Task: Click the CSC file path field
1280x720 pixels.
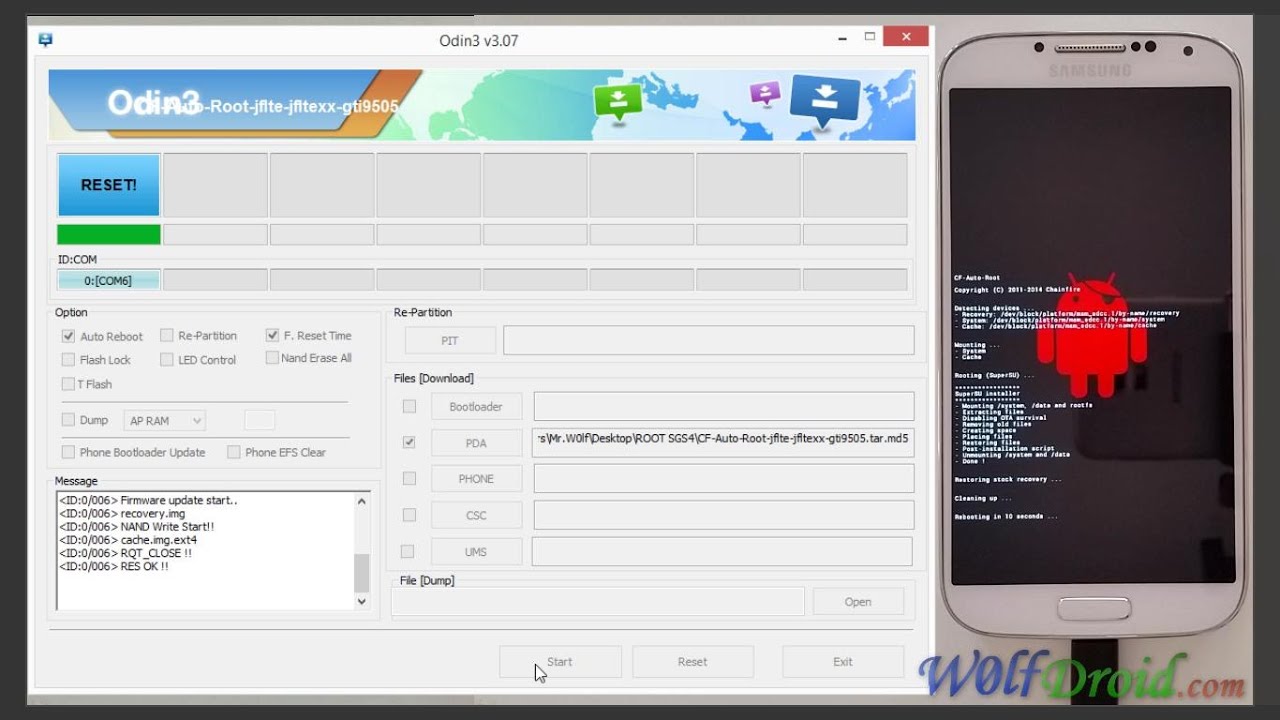Action: [723, 514]
